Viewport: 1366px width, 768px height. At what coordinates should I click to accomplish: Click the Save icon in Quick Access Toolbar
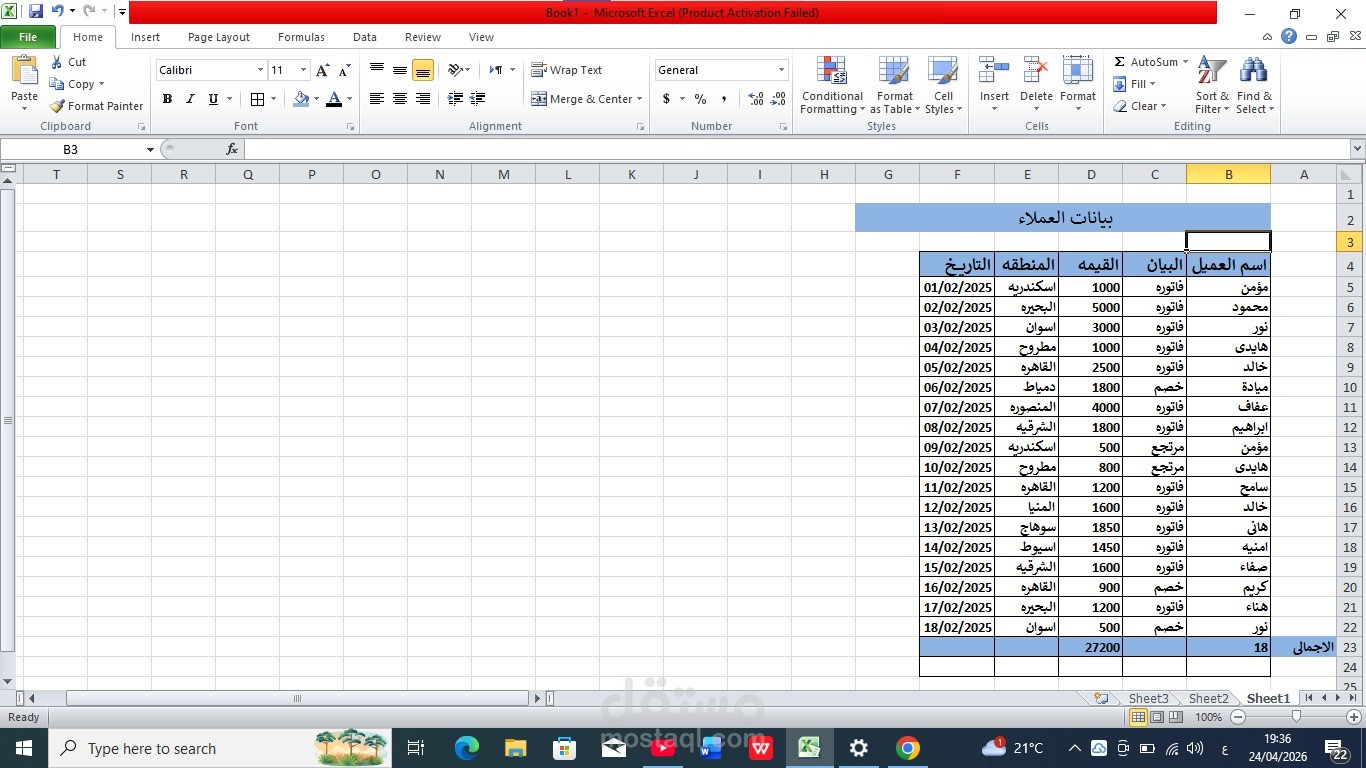click(x=36, y=12)
